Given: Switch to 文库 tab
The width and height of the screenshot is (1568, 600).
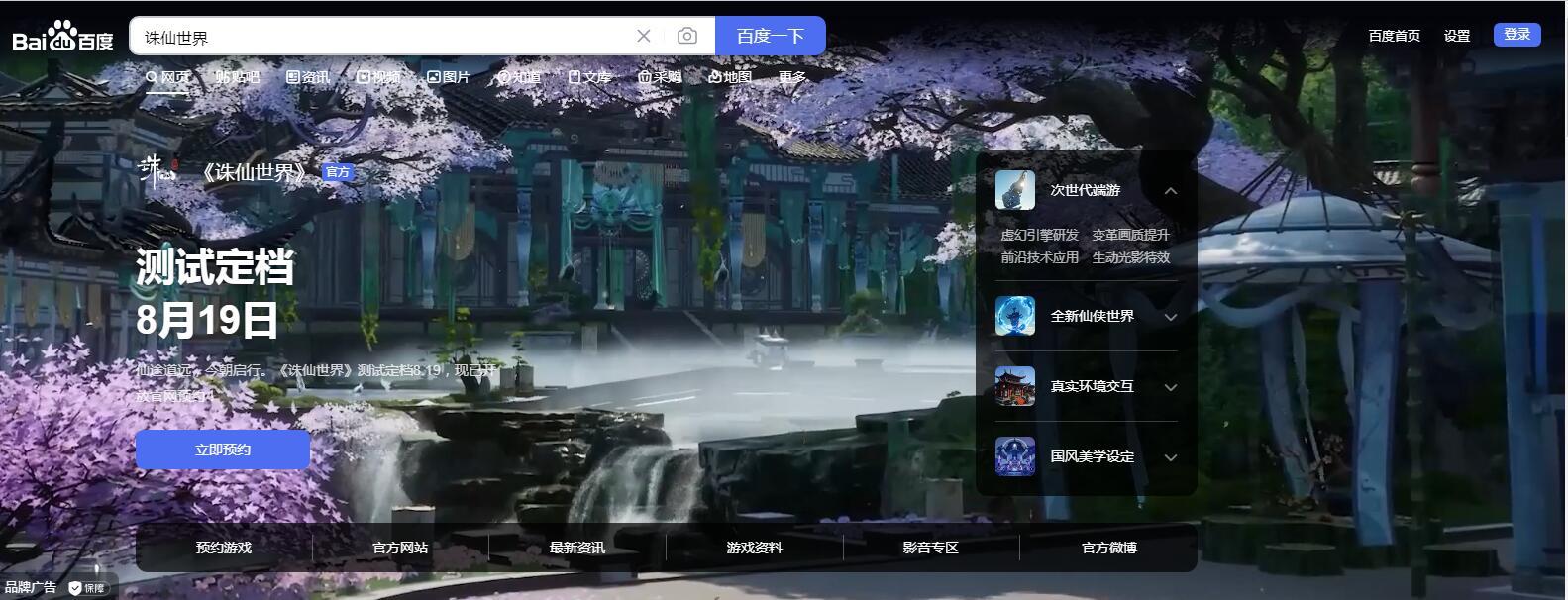Looking at the screenshot, I should 589,77.
